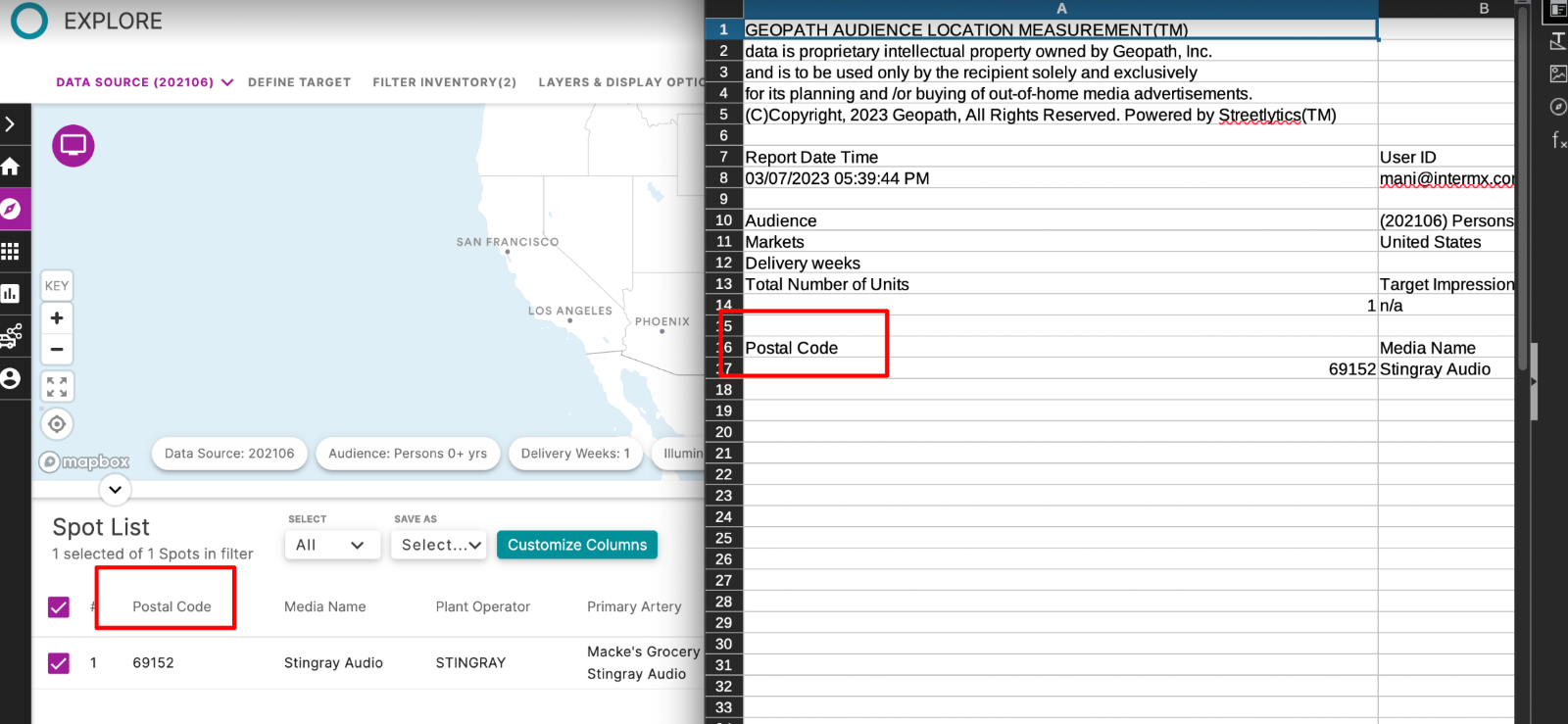Select spreadsheet column B header
Screen dimensions: 1568x724
(x=1445, y=9)
